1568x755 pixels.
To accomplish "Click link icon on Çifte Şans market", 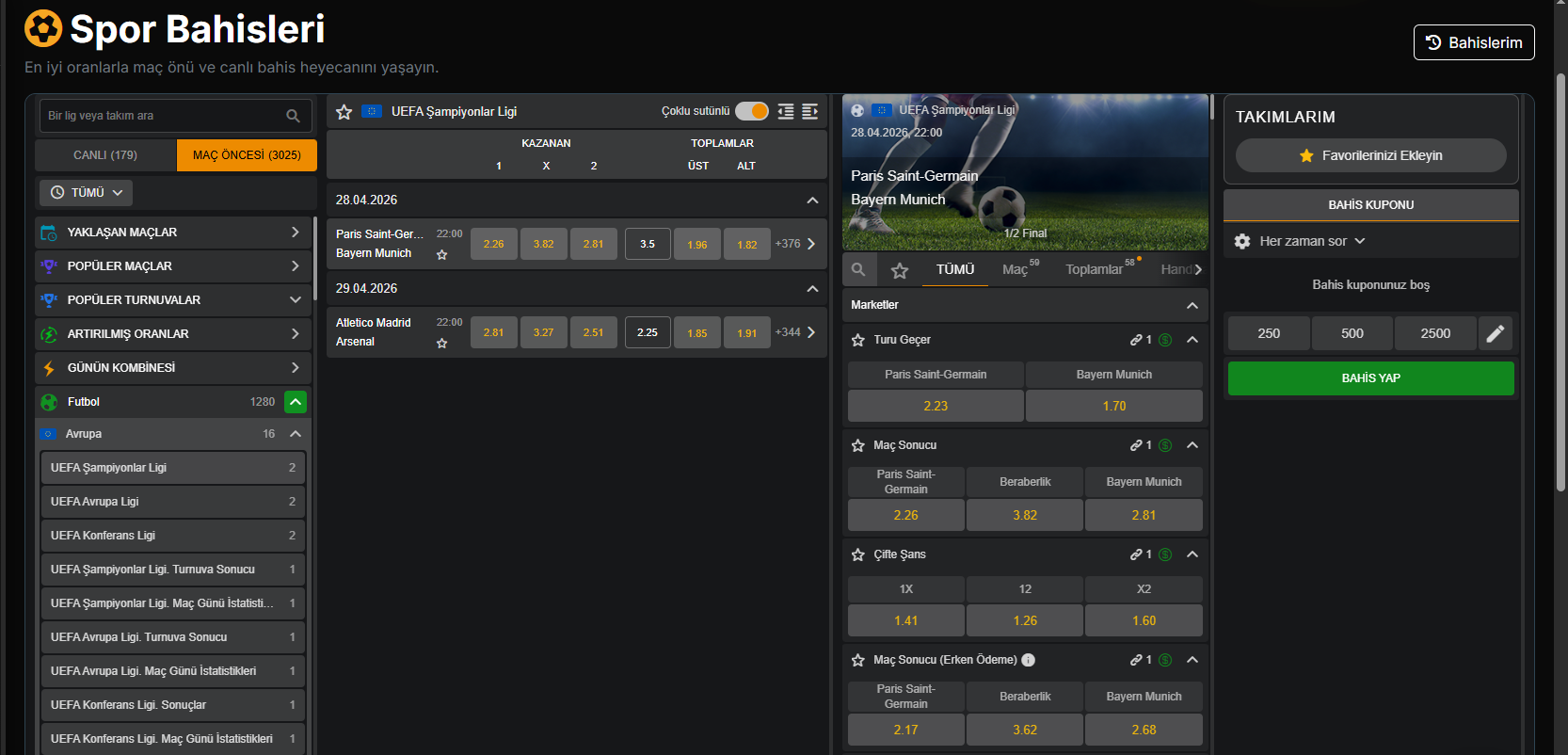I will point(1136,554).
